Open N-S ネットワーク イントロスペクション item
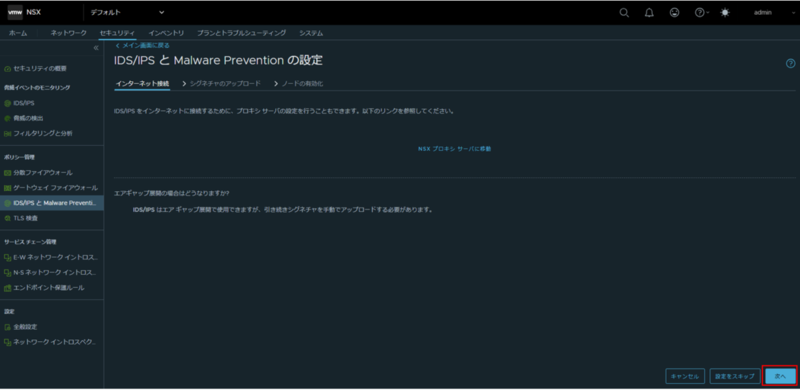Viewport: 800px width, 390px height. click(x=55, y=273)
